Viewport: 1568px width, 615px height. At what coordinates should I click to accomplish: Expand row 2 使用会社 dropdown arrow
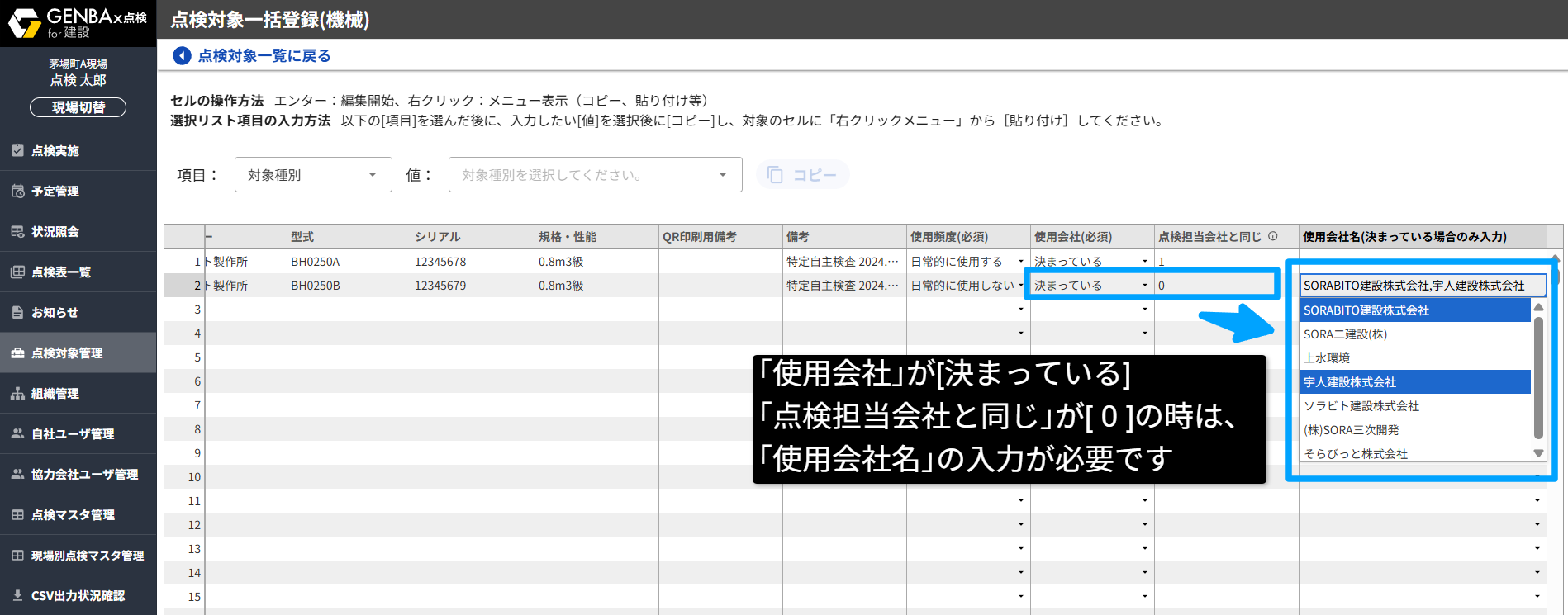[1144, 286]
